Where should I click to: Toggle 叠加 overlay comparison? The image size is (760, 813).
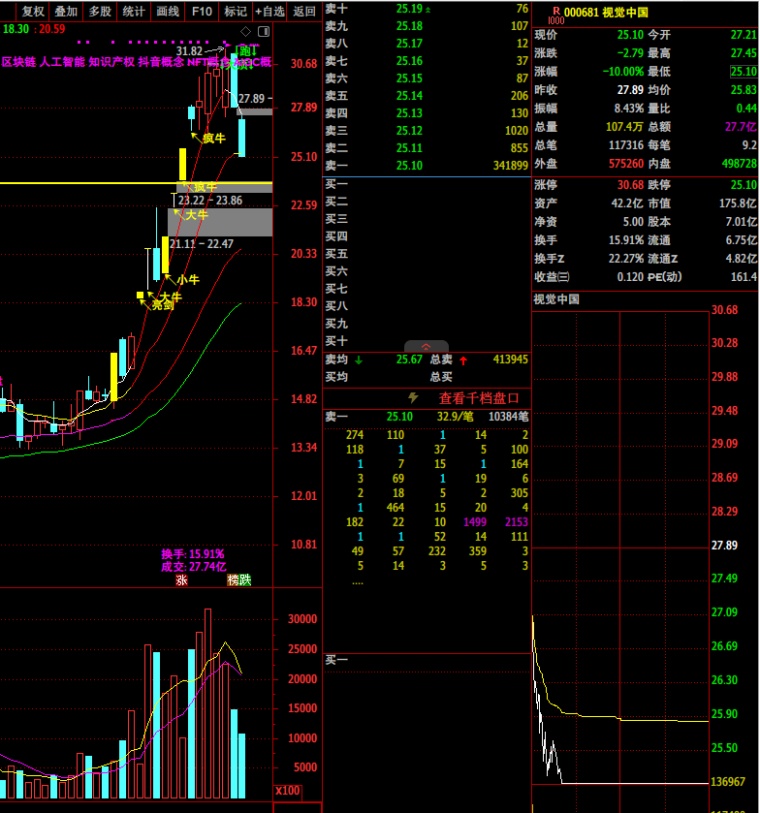point(66,12)
